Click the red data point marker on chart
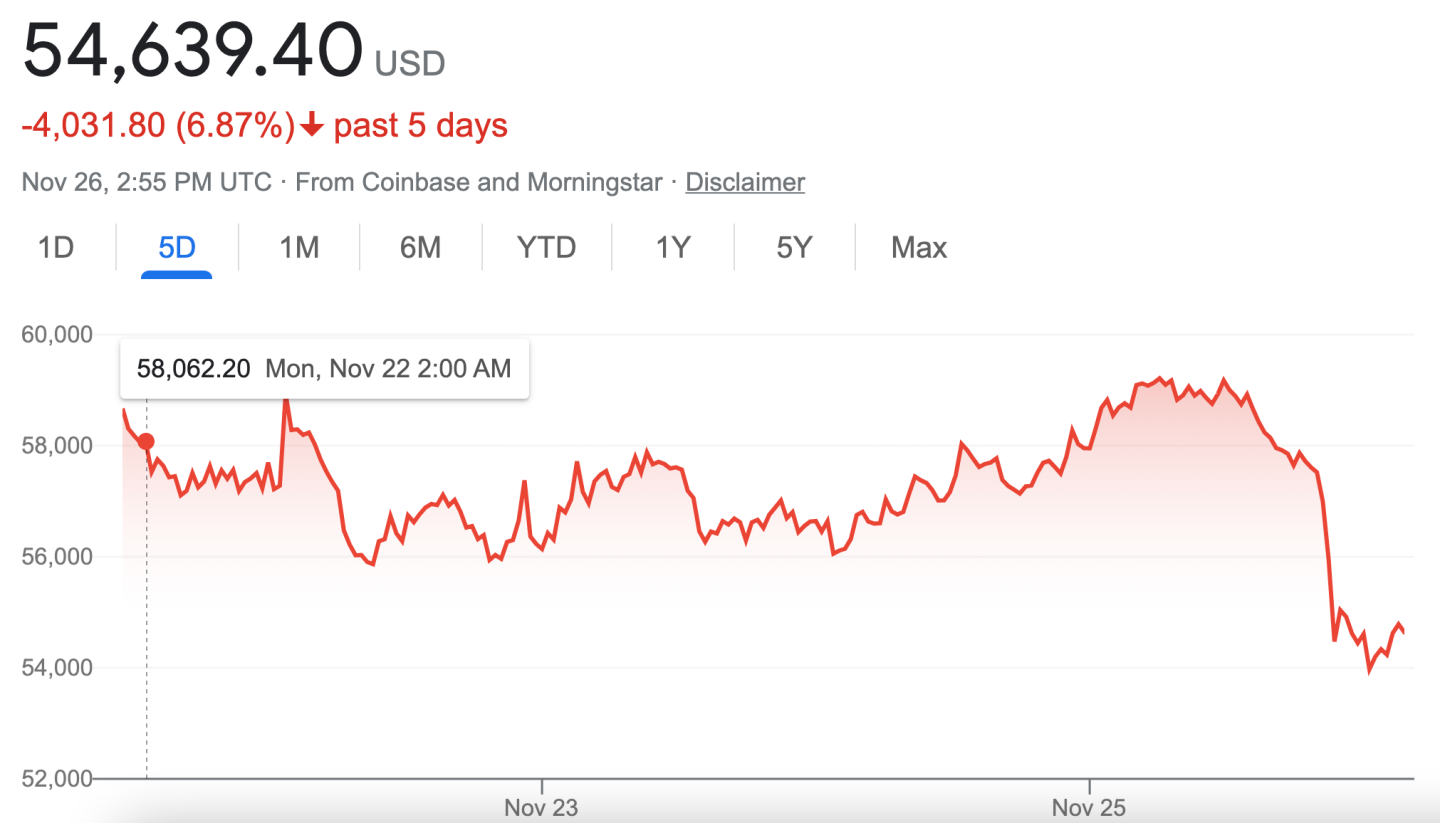 [146, 441]
